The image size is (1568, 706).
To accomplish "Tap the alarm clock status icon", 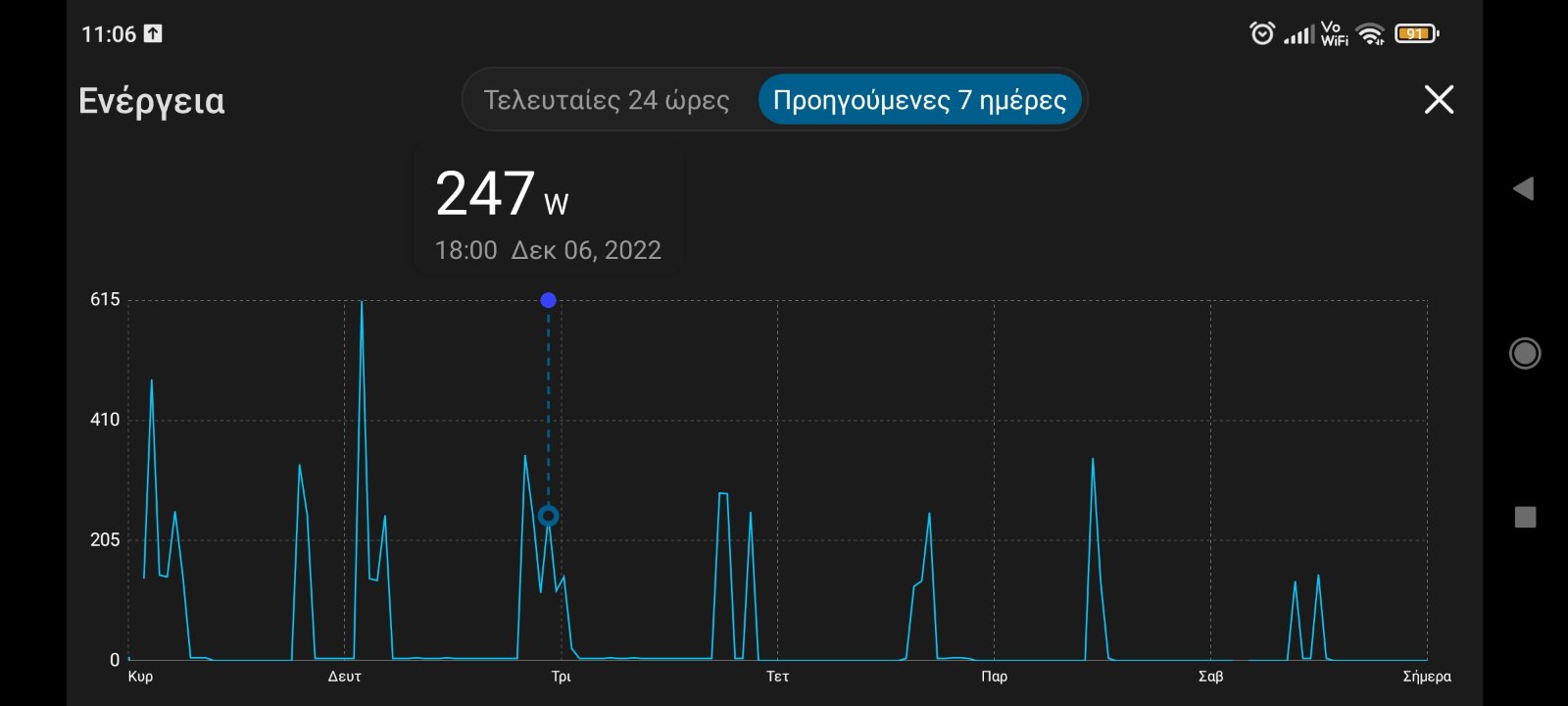I will tap(1262, 33).
